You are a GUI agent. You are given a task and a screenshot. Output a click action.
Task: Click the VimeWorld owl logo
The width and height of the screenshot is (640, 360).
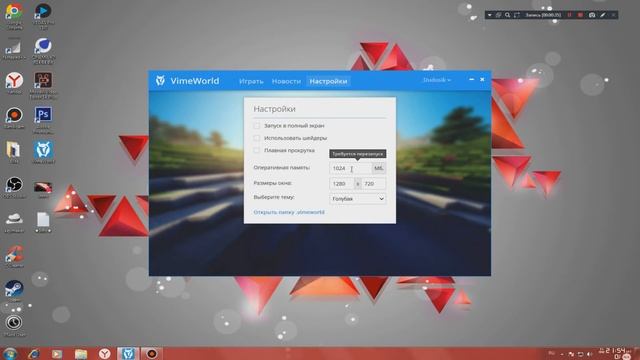(x=160, y=80)
